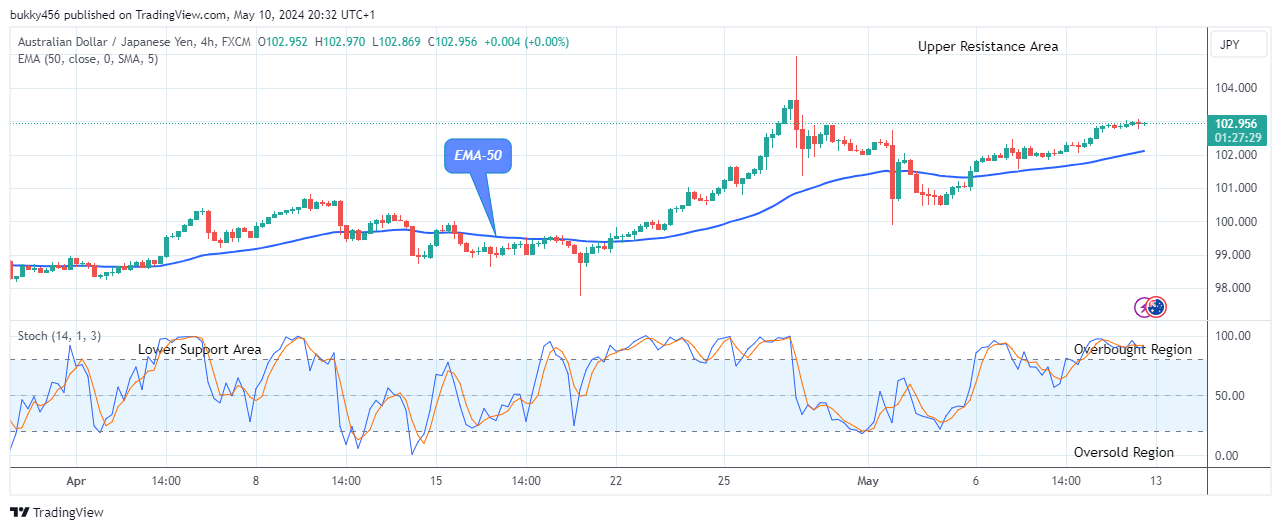Click the 104.000 price axis label
This screenshot has width=1281, height=530.
(x=1238, y=88)
